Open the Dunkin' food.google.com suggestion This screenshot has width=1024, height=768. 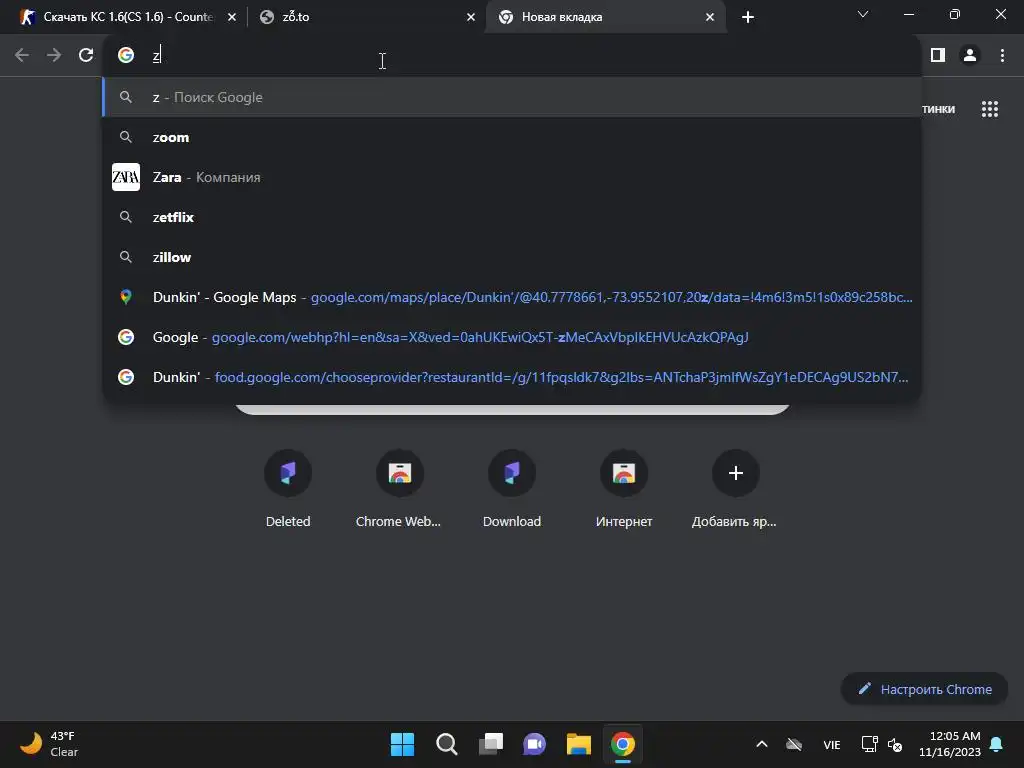512,377
